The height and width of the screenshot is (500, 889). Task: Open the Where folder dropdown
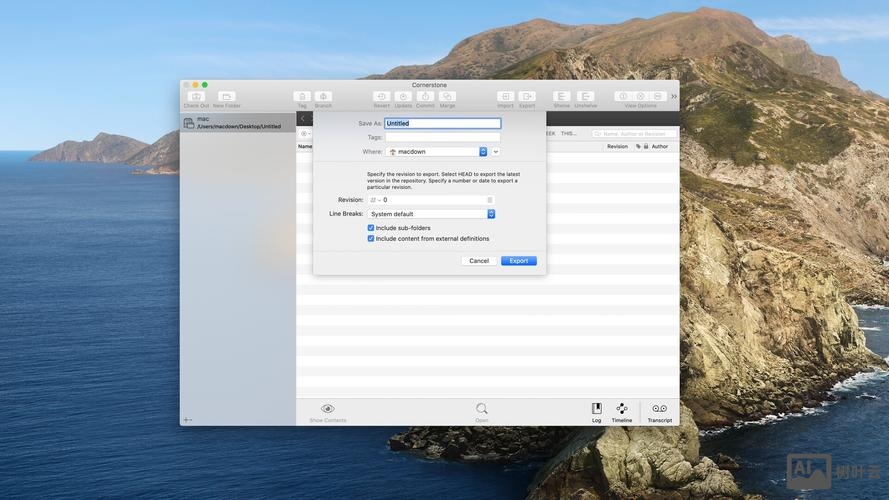point(437,152)
